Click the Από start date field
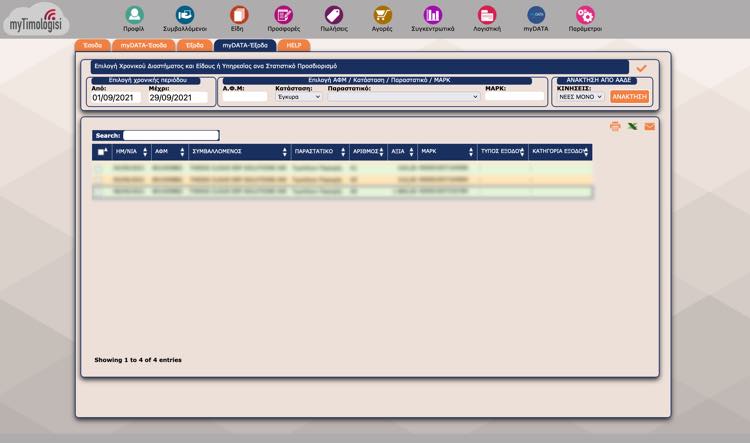 point(116,98)
